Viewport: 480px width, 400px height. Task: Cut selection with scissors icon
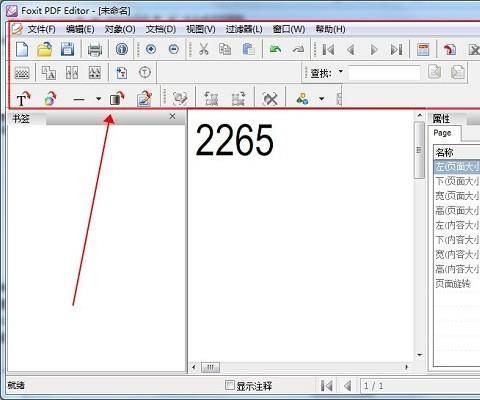[203, 49]
